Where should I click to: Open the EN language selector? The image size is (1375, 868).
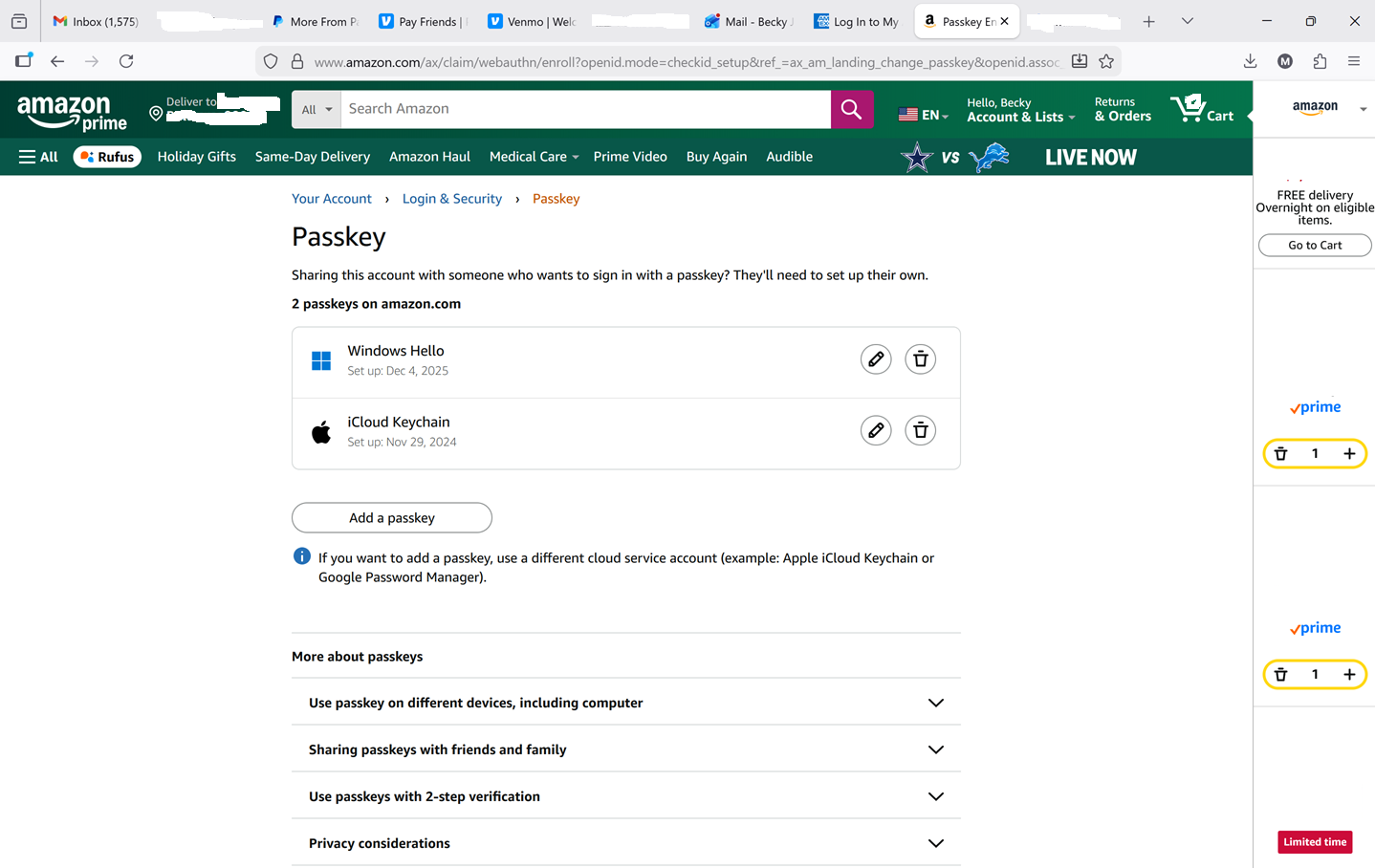coord(923,115)
